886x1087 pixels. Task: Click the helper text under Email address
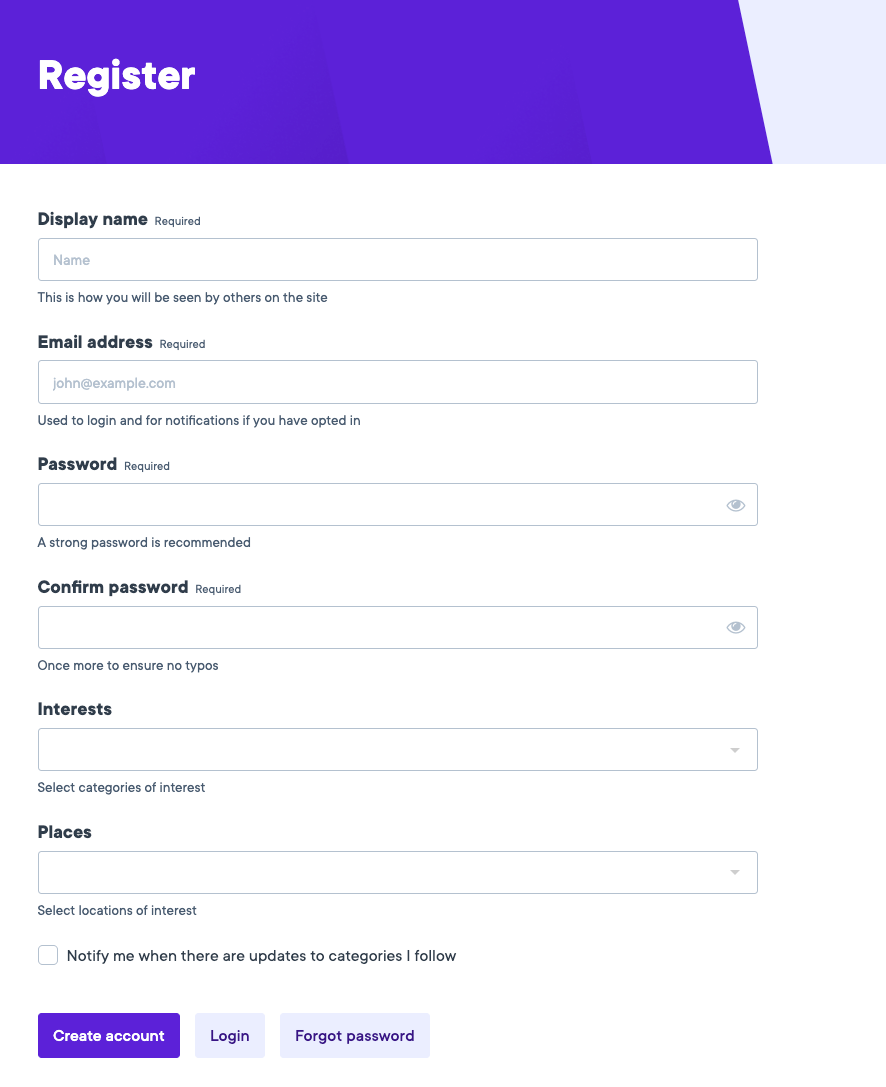[x=199, y=420]
